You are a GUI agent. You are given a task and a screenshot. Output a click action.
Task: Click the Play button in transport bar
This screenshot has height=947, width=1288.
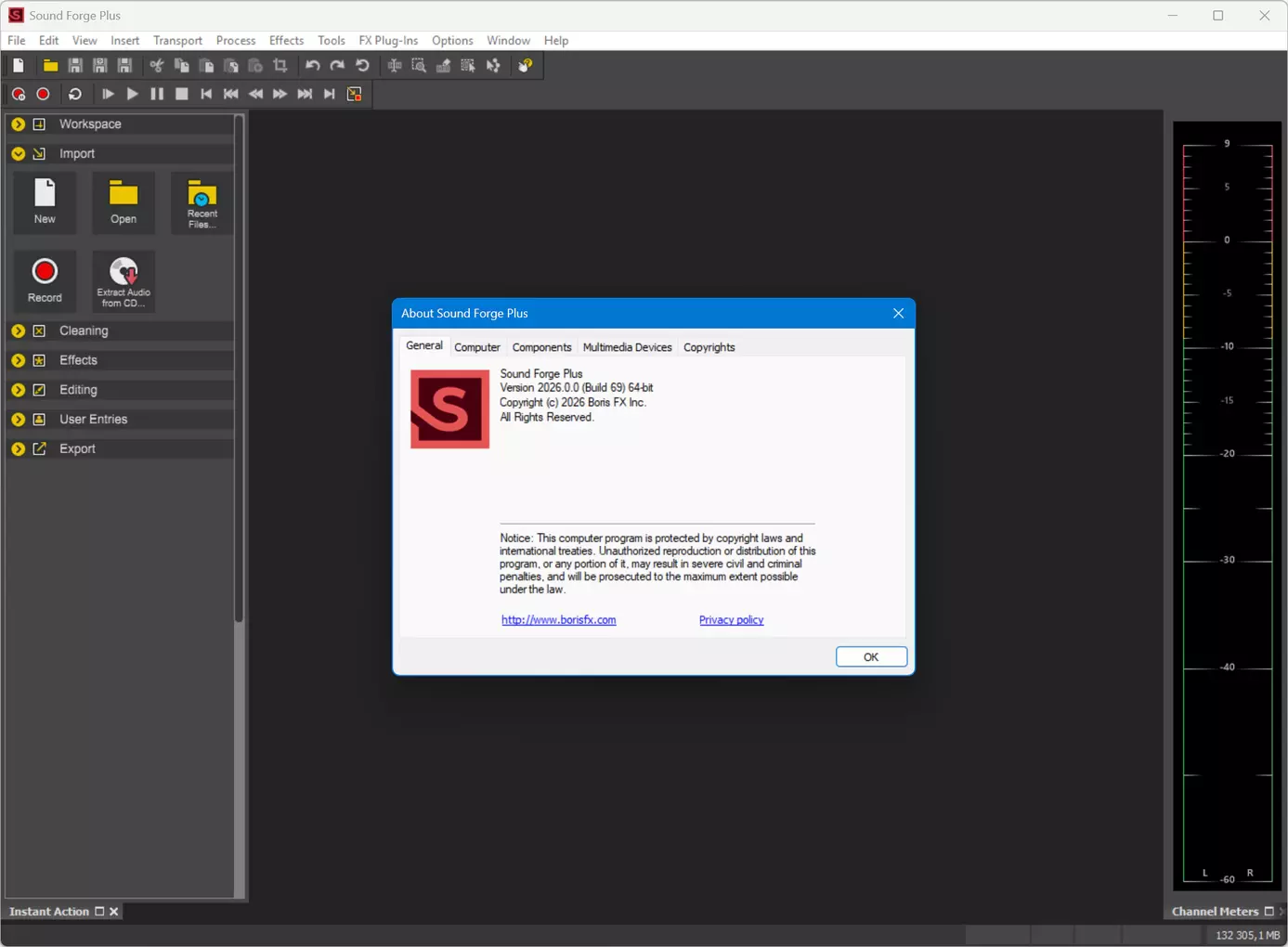pos(132,94)
